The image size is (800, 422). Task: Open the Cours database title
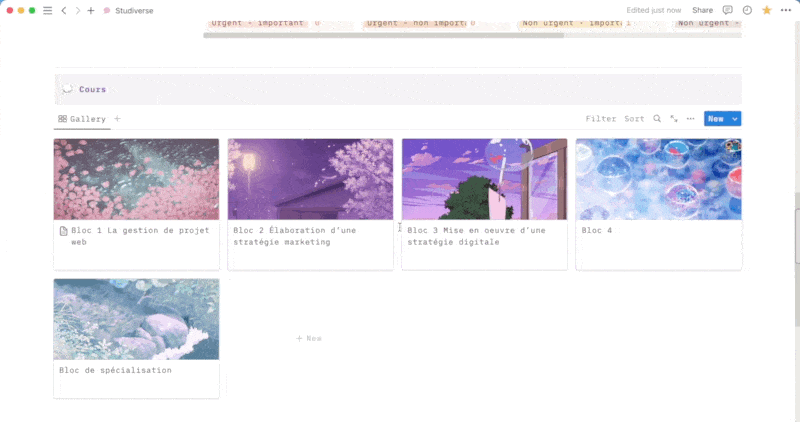pos(92,89)
